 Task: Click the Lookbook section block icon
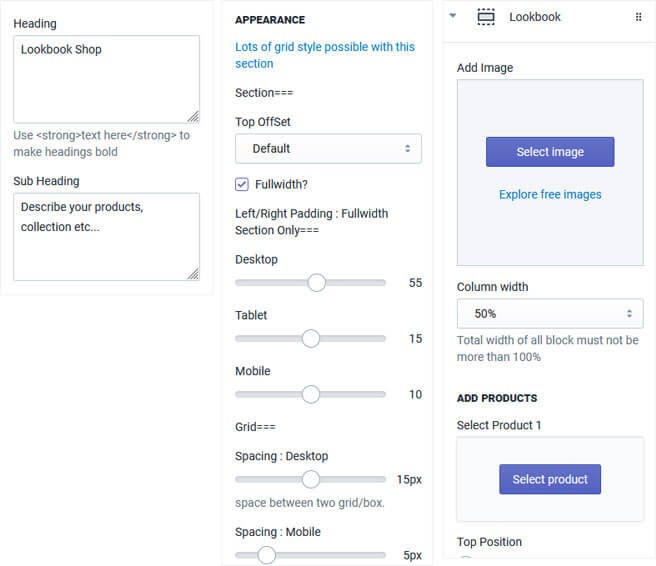486,17
